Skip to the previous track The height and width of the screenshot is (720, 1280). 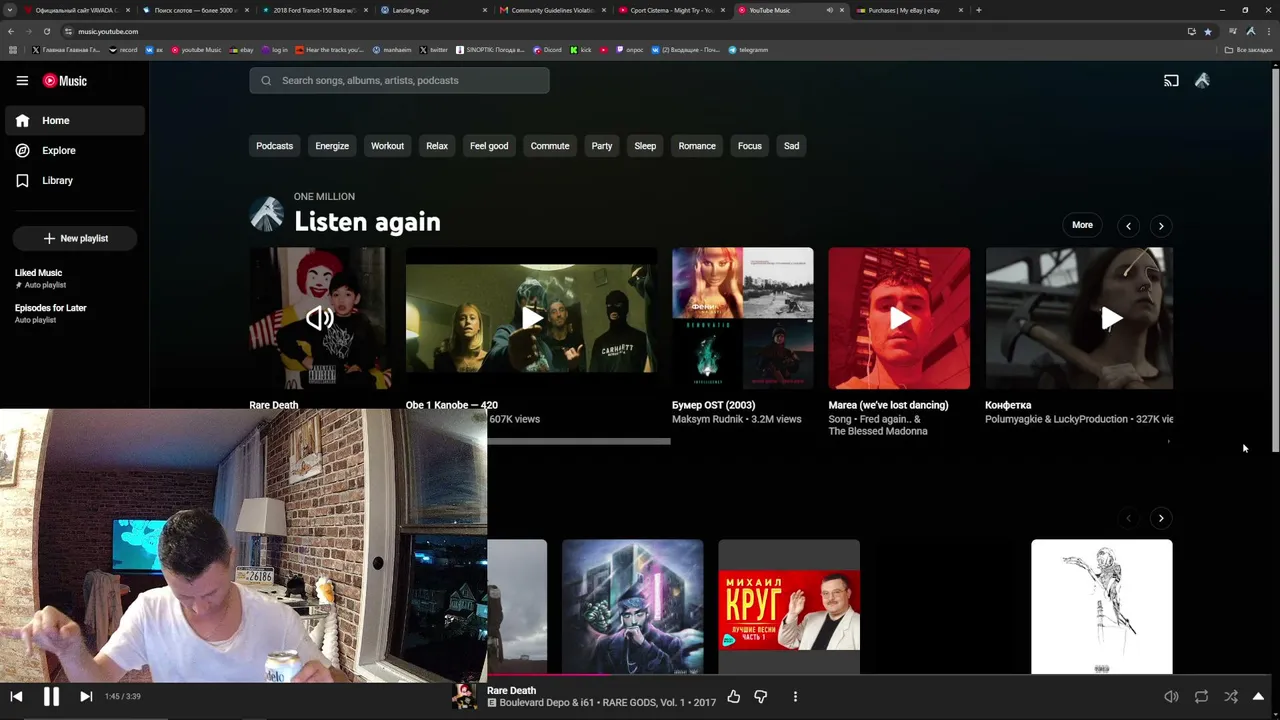16,697
